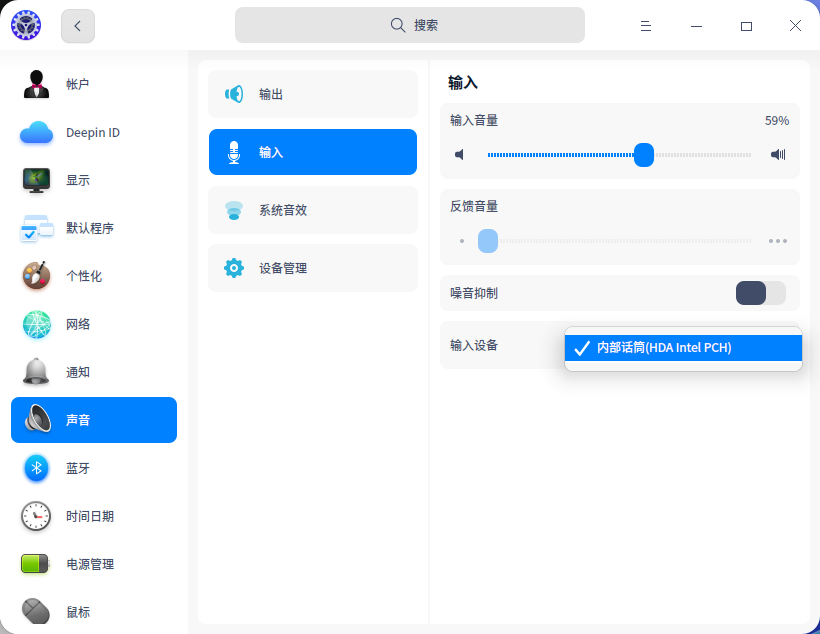This screenshot has height=634, width=820.
Task: Open 显示 display settings from sidebar
Action: pyautogui.click(x=93, y=180)
